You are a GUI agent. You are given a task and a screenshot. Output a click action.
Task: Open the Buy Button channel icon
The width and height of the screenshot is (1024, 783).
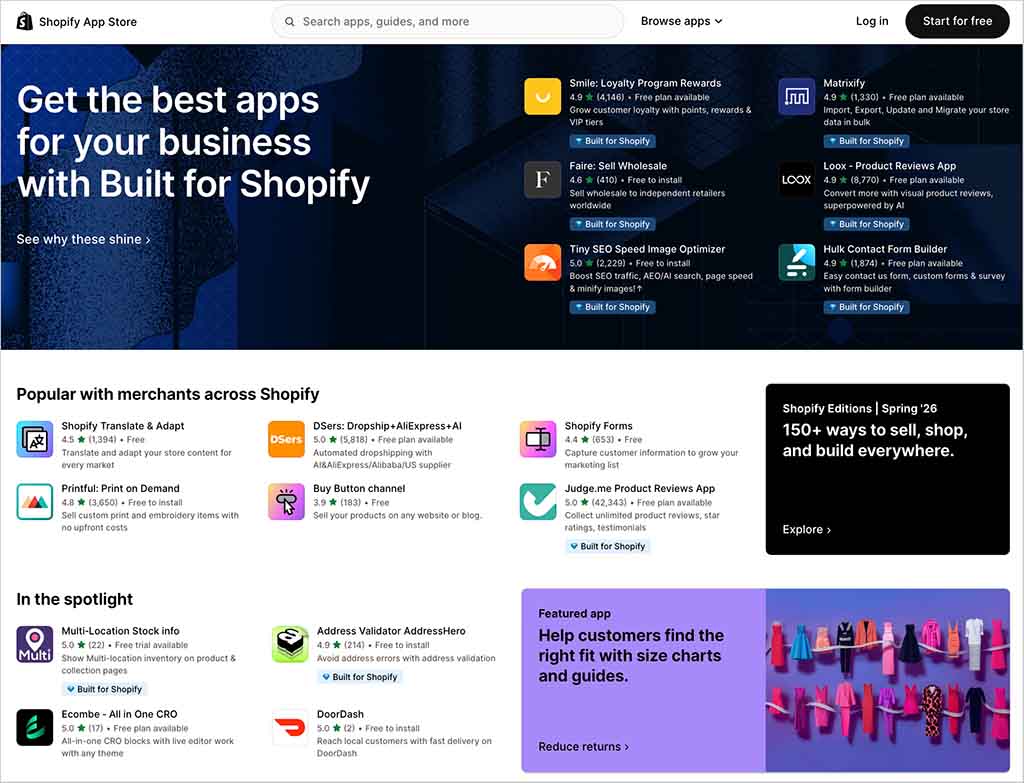286,502
